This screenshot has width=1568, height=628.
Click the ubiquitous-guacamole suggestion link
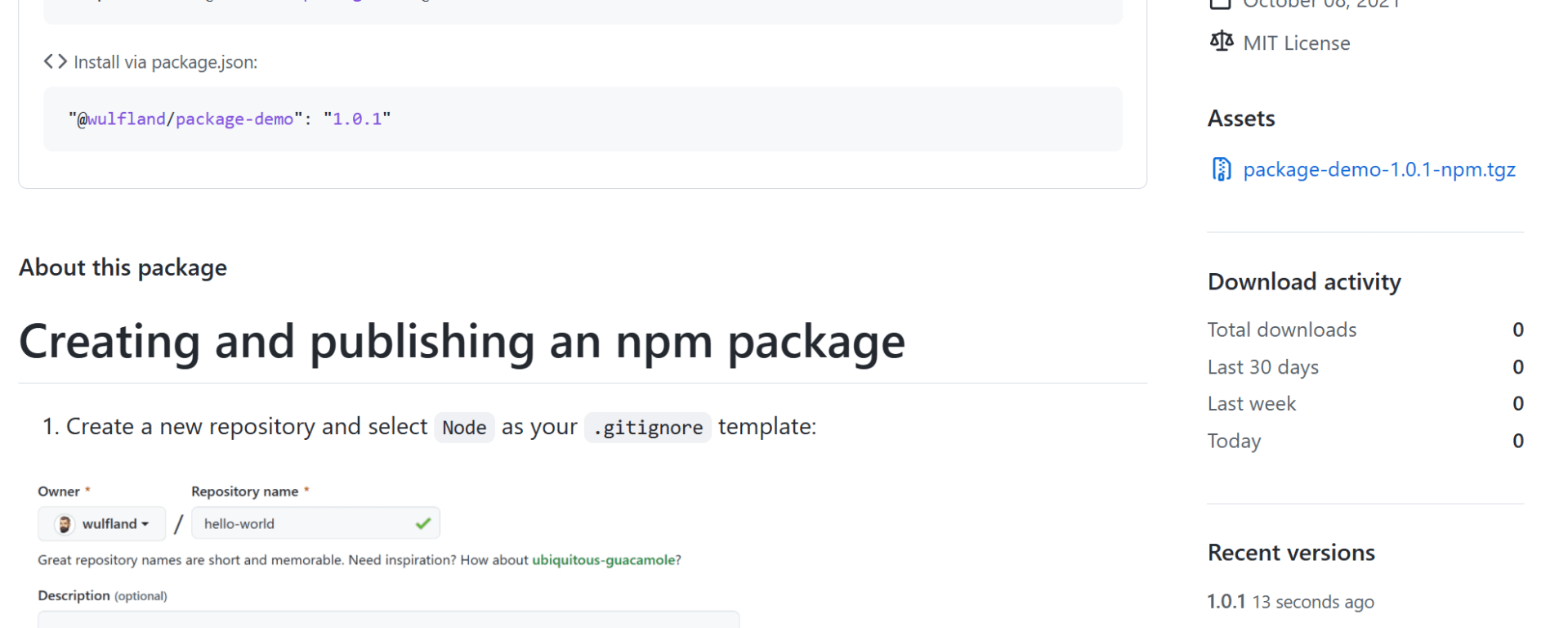click(603, 560)
